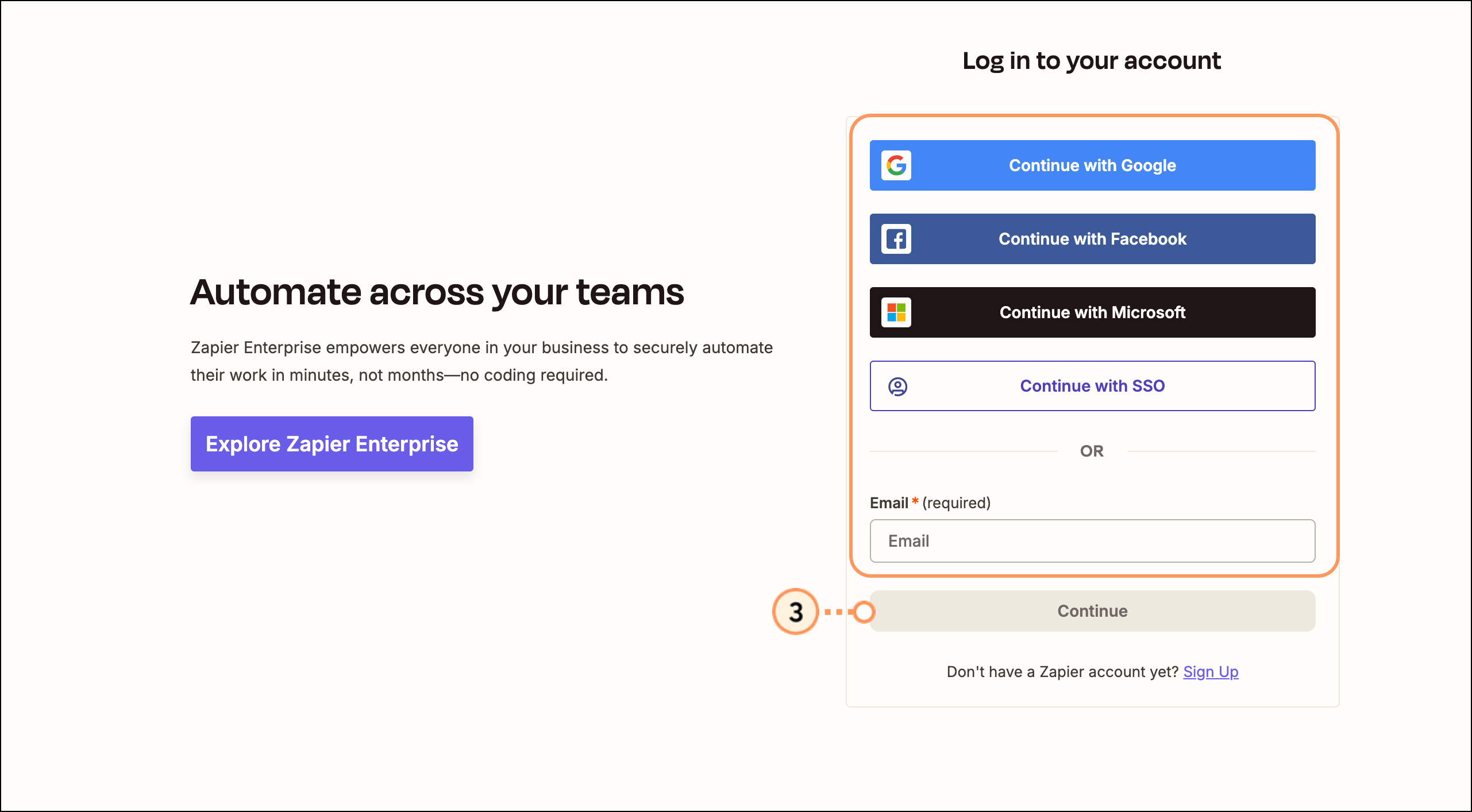Open Explore Zapier Enterprise
Image resolution: width=1472 pixels, height=812 pixels.
[332, 444]
